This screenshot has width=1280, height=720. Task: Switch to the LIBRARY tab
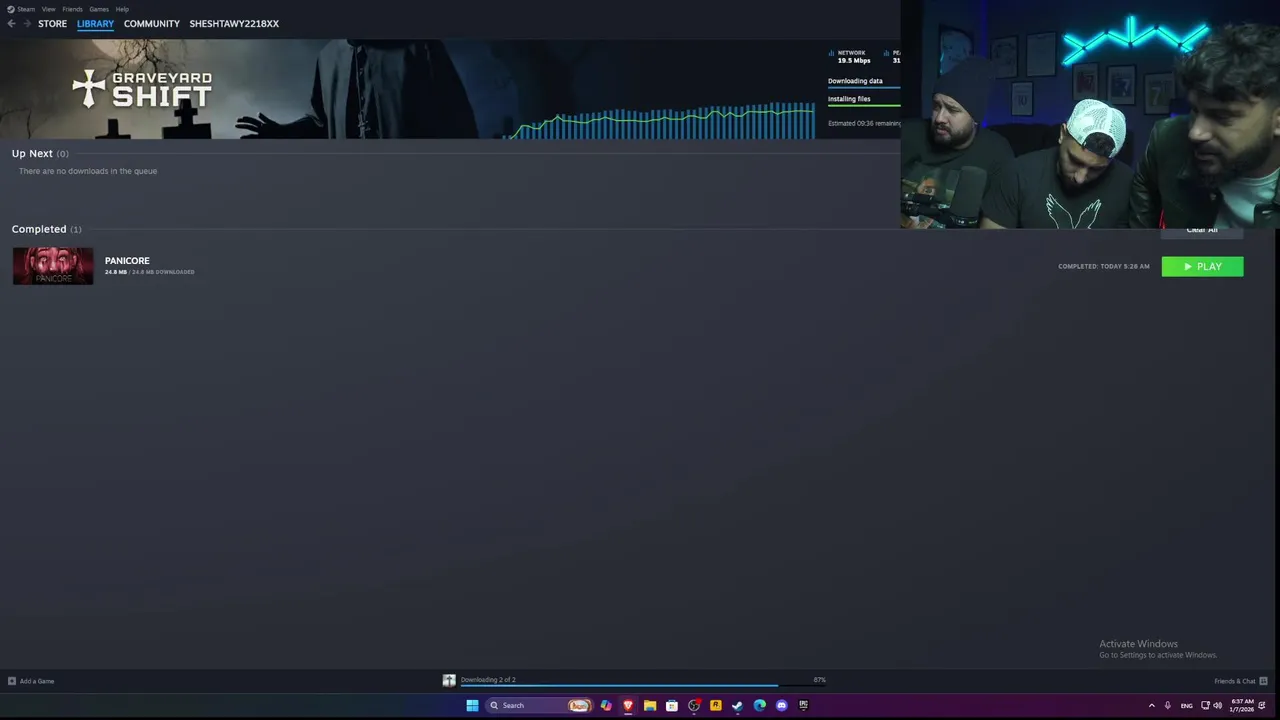point(95,24)
